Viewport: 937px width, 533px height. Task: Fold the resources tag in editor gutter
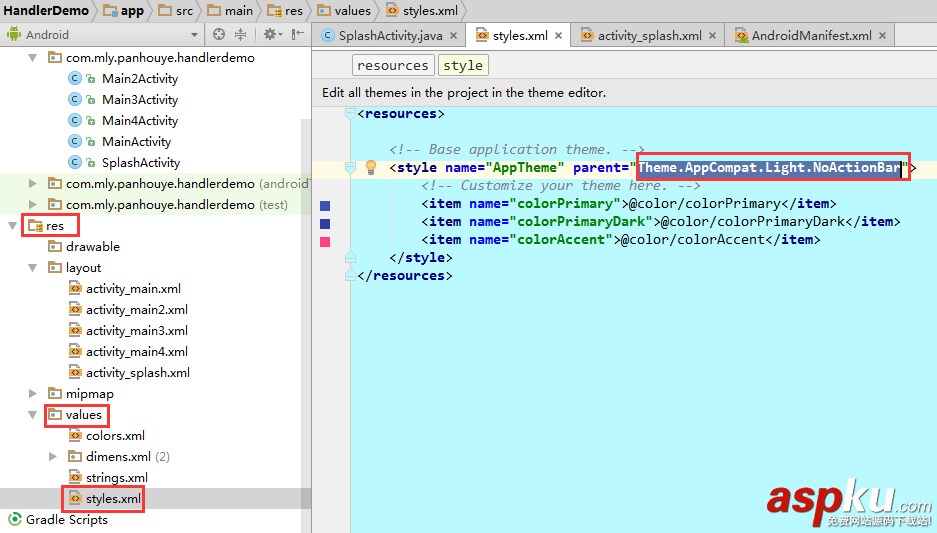click(351, 114)
